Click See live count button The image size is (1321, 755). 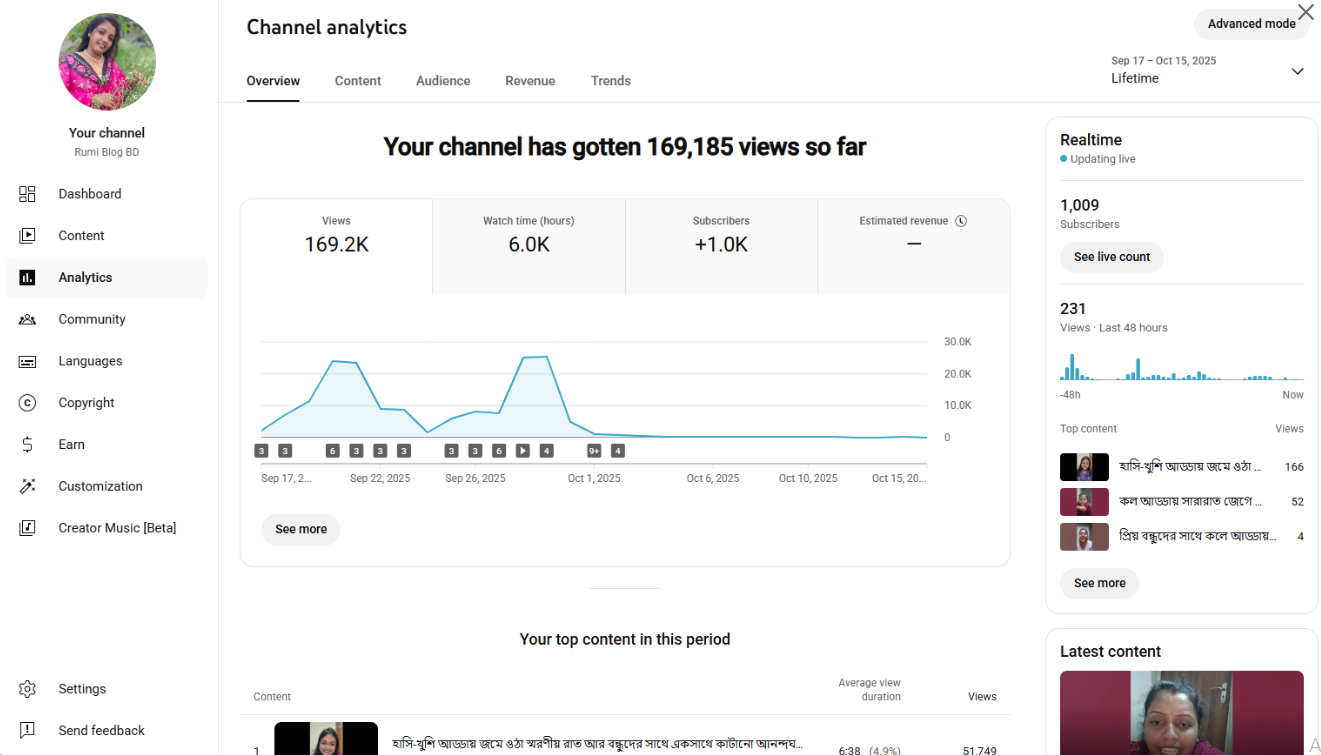(1111, 257)
